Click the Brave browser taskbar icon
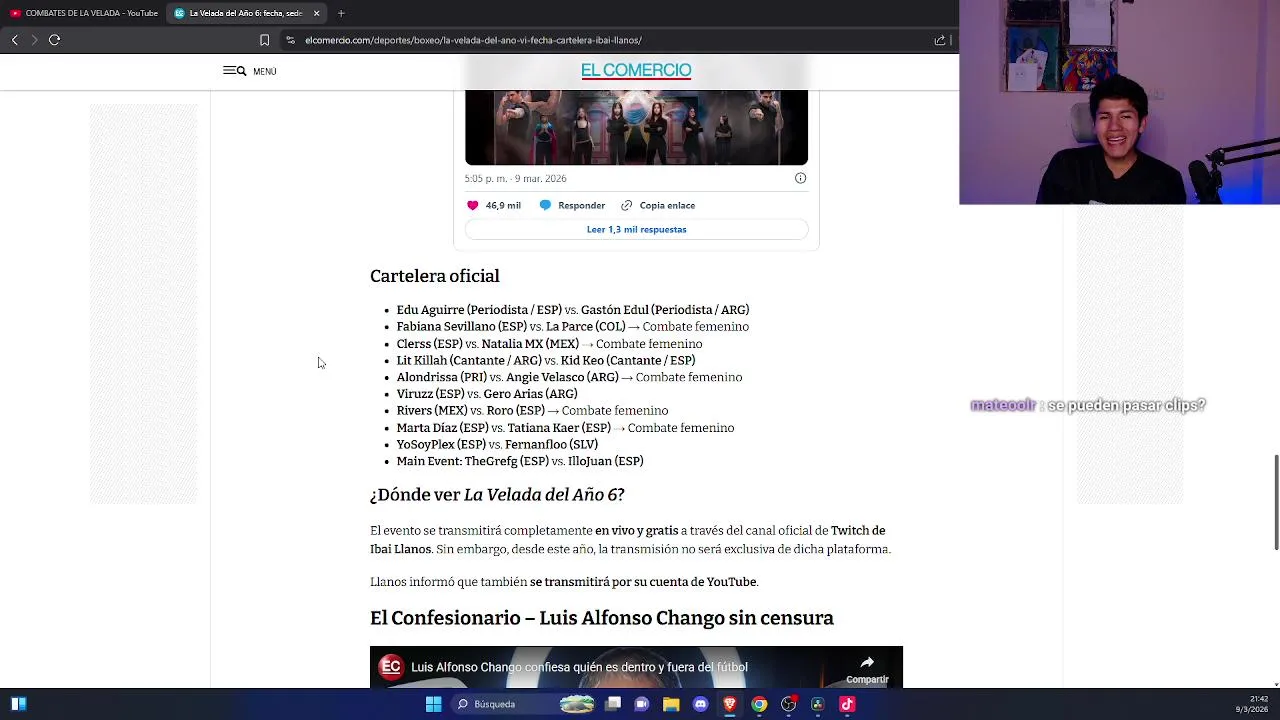The height and width of the screenshot is (720, 1280). pos(730,704)
